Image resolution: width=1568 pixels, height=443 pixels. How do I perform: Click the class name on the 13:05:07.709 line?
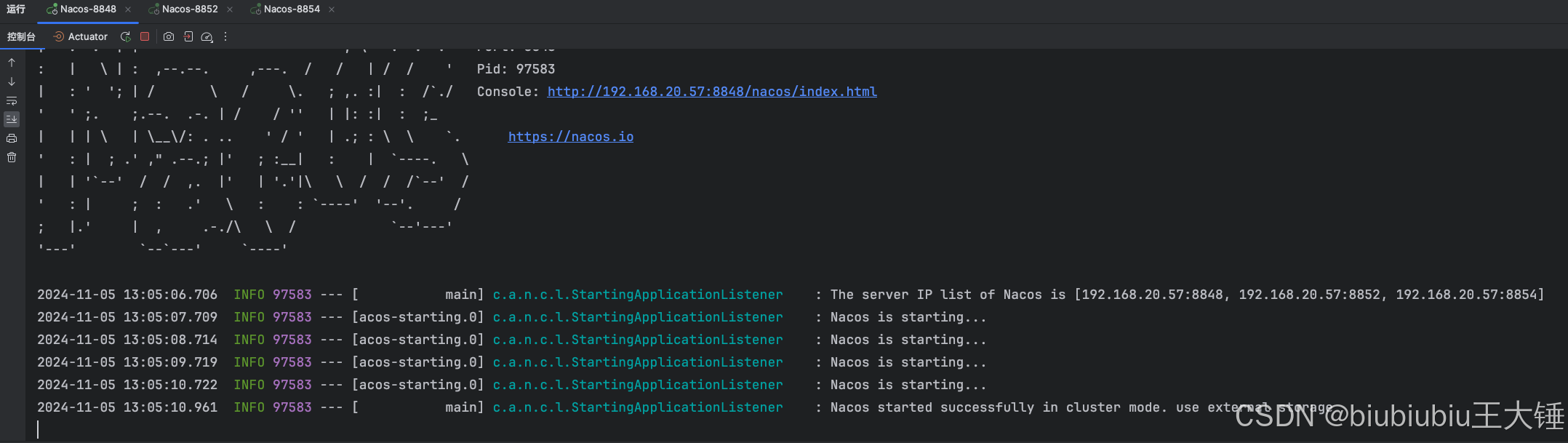[x=638, y=317]
